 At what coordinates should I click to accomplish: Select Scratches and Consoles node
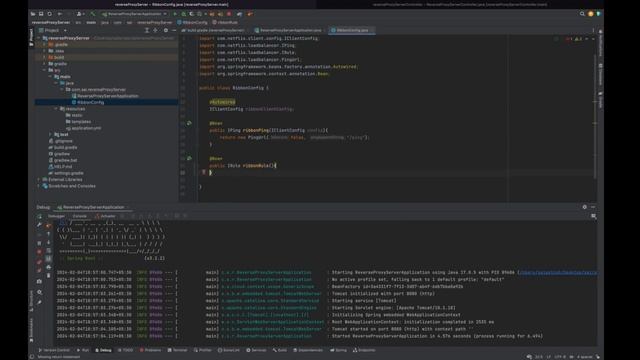(x=69, y=186)
